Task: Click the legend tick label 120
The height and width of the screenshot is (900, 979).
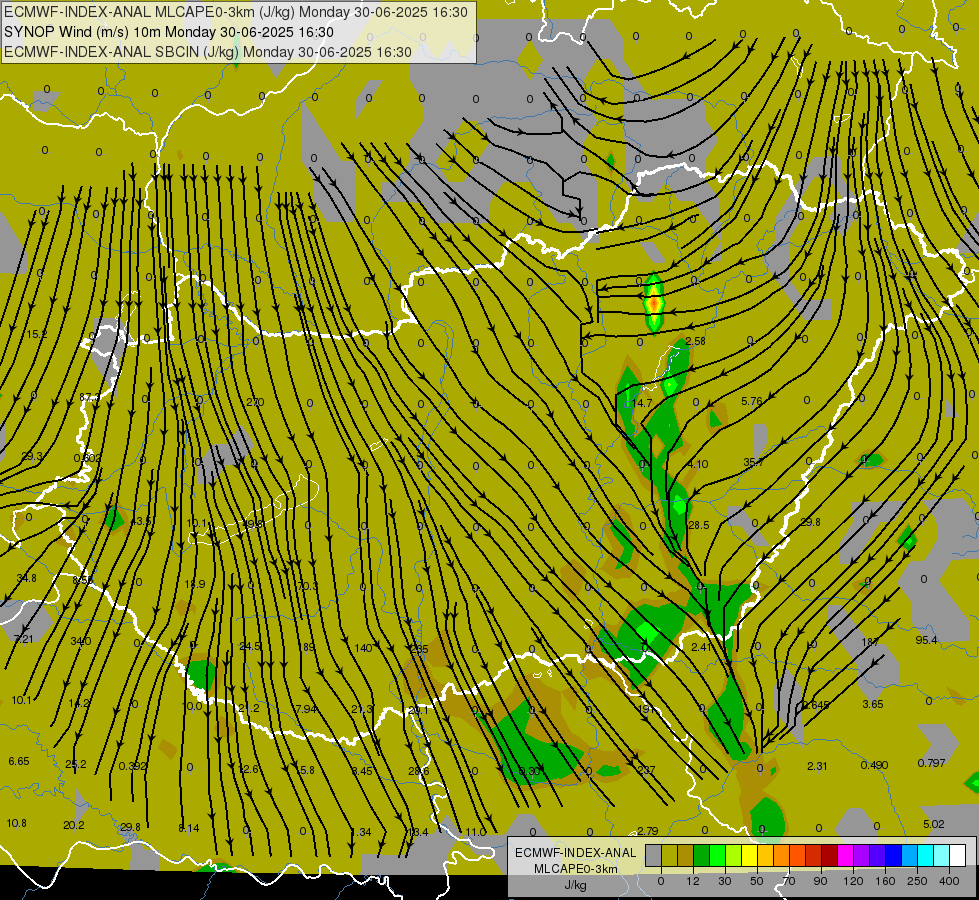Action: (853, 881)
